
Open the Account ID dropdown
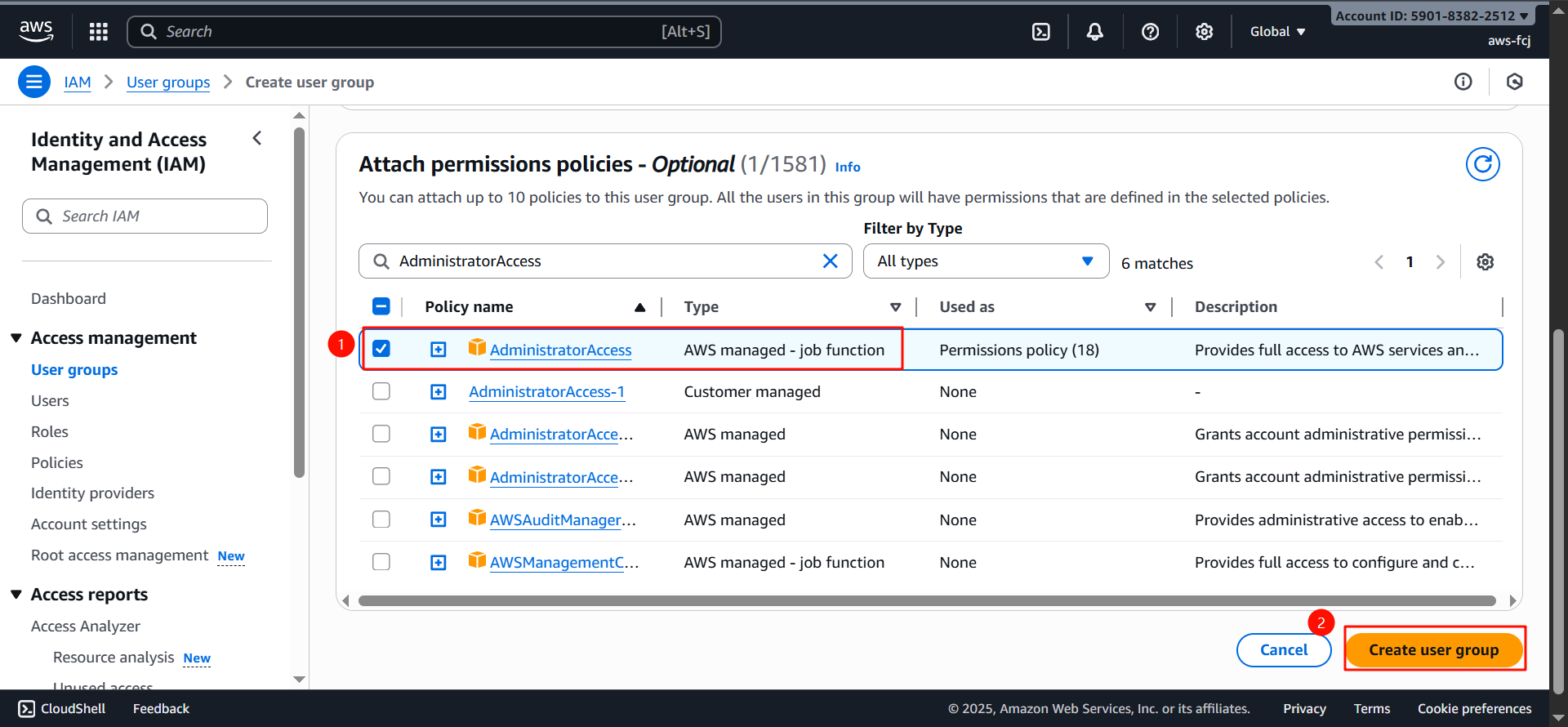coord(1432,16)
